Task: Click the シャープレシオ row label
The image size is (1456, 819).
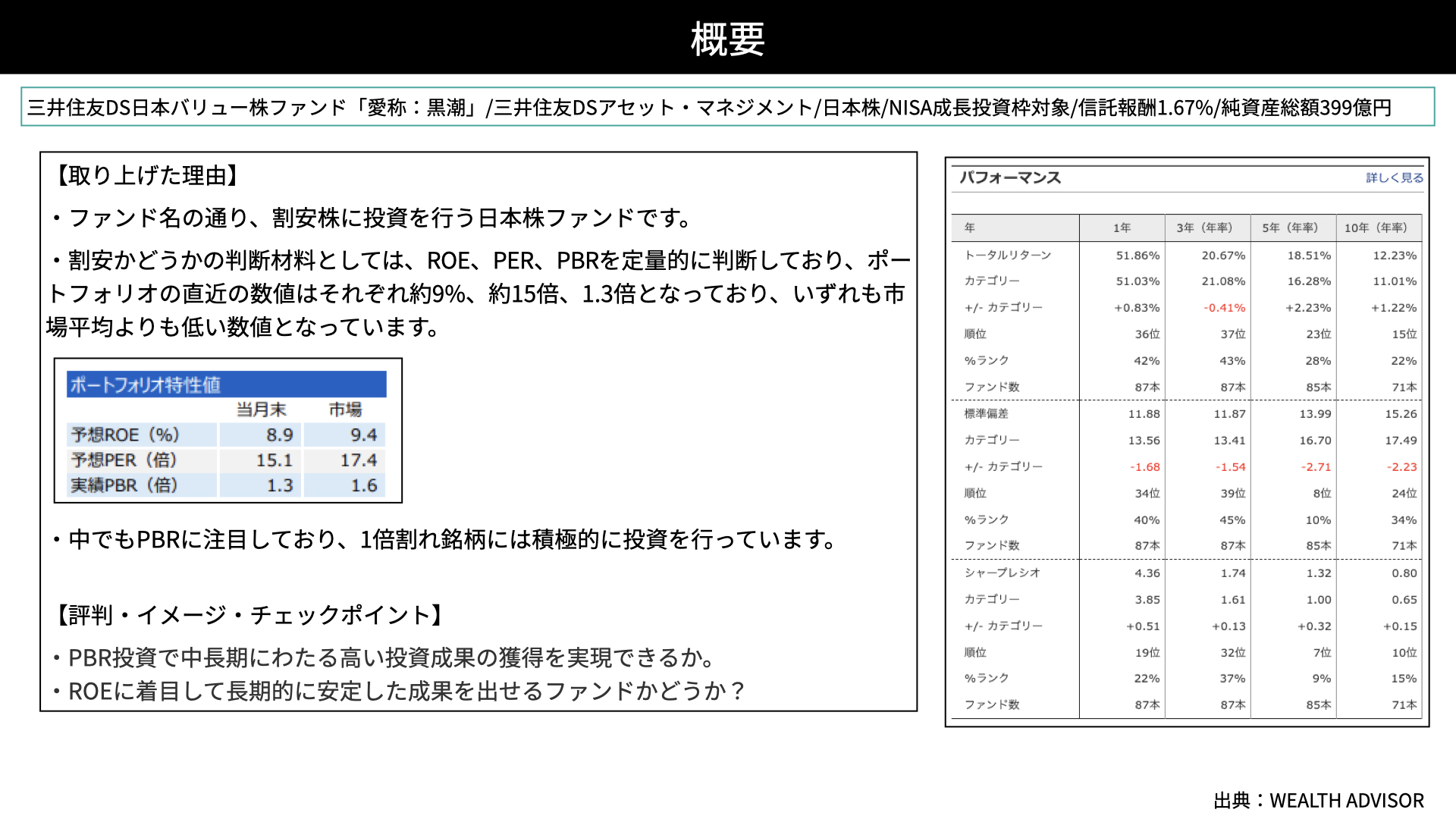Action: (x=1003, y=573)
